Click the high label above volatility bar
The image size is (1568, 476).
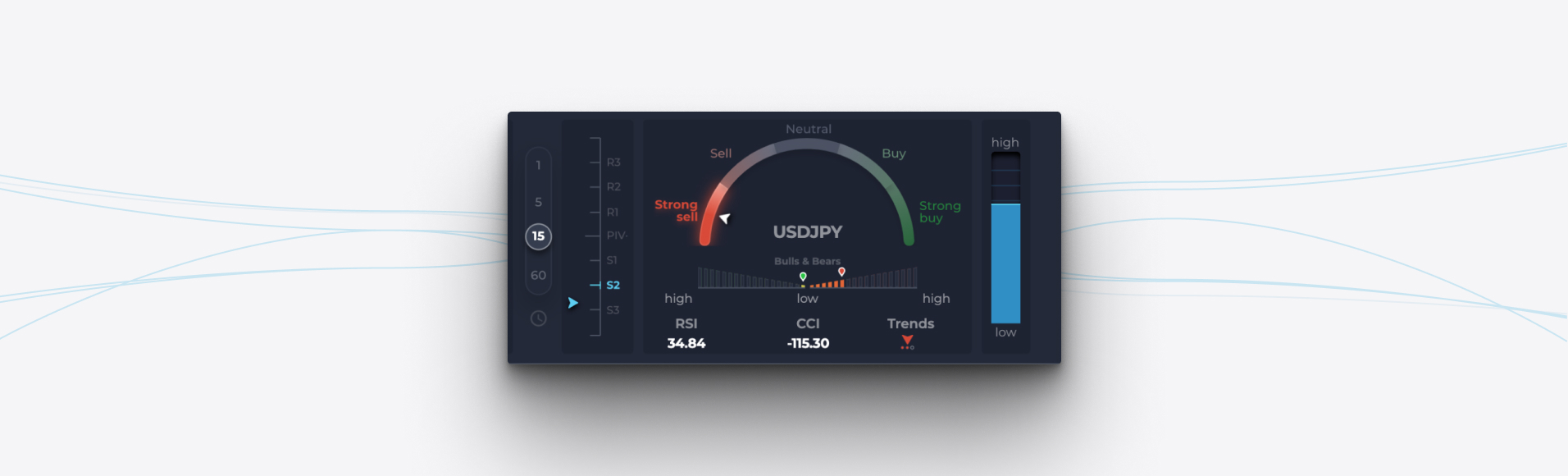(x=1005, y=143)
